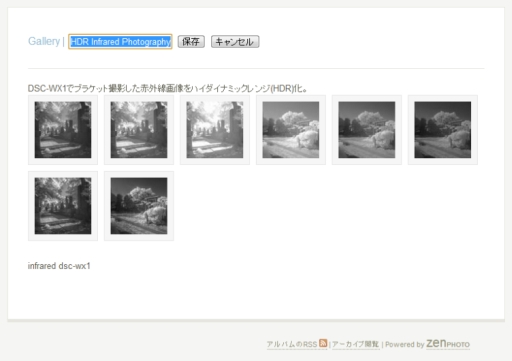Image resolution: width=512 pixels, height=361 pixels.
Task: Open fourth thumbnail in the top row
Action: 291,130
